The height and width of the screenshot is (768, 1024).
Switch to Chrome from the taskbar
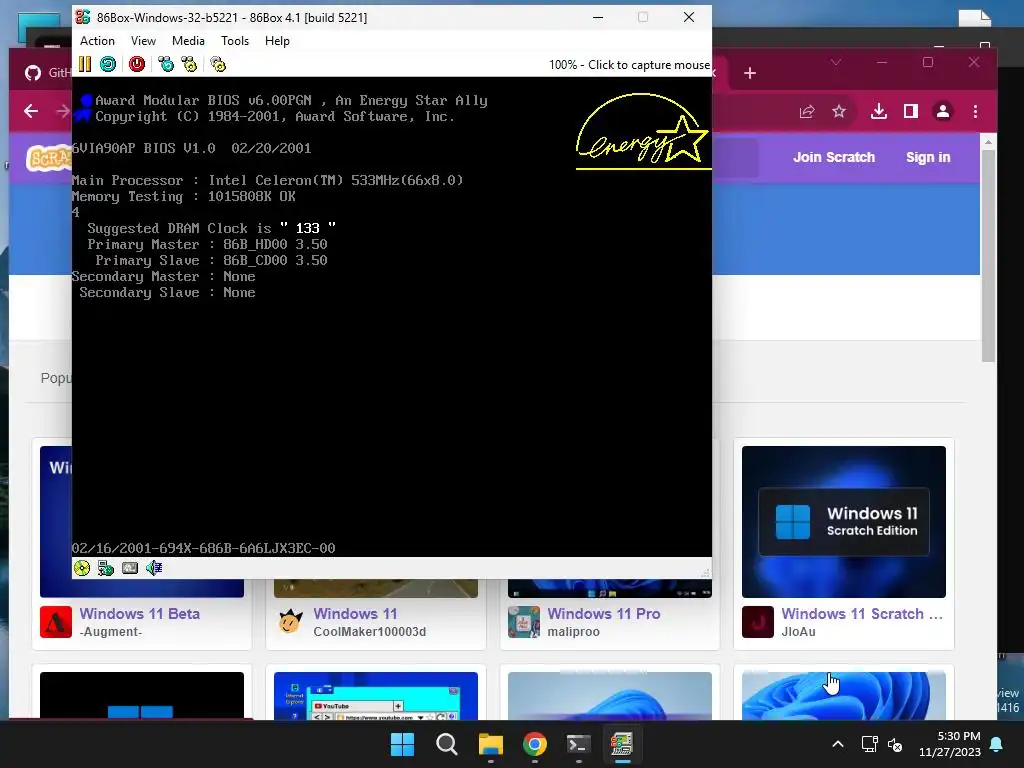coord(535,744)
